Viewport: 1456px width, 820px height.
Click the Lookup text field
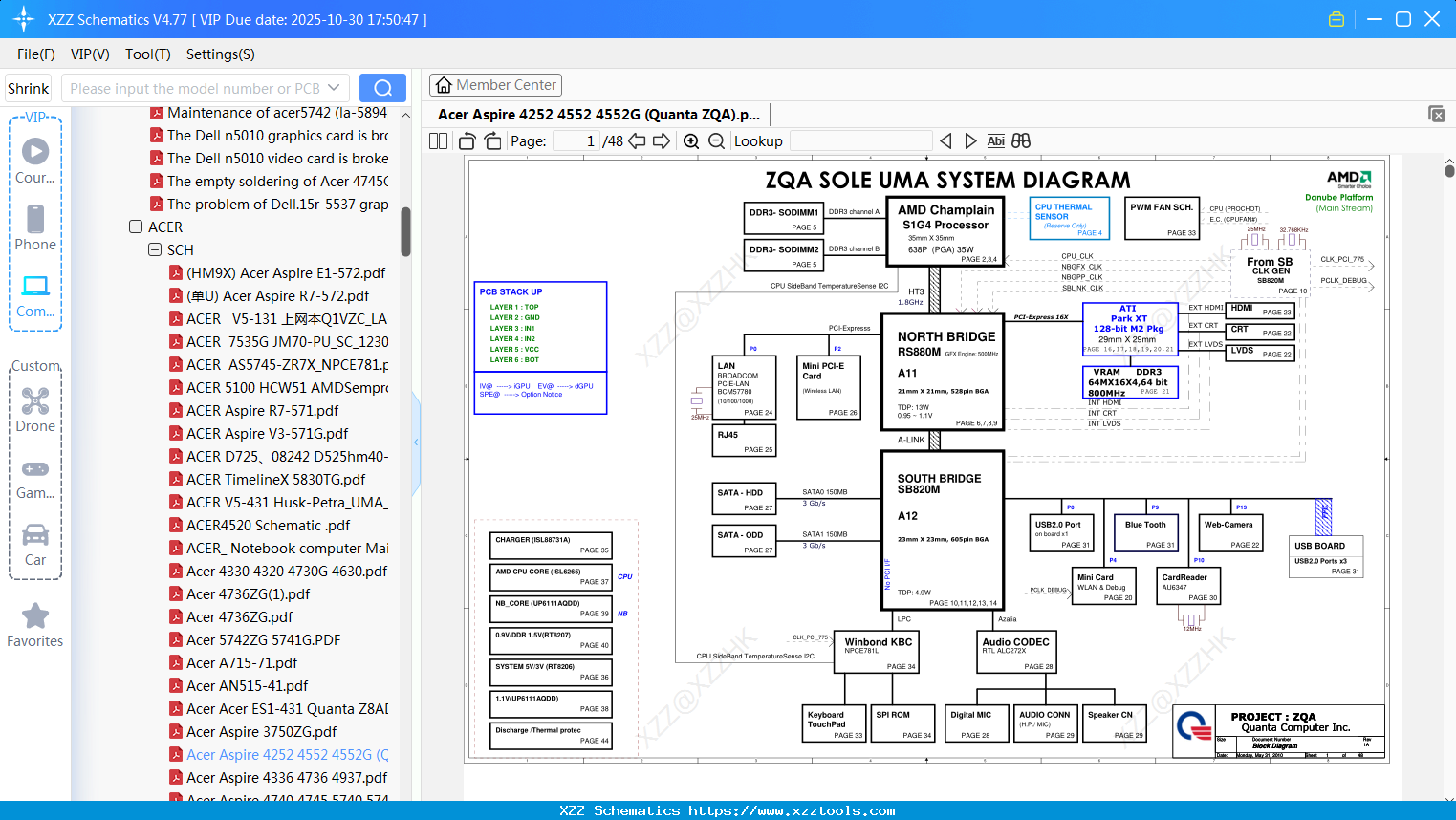860,141
